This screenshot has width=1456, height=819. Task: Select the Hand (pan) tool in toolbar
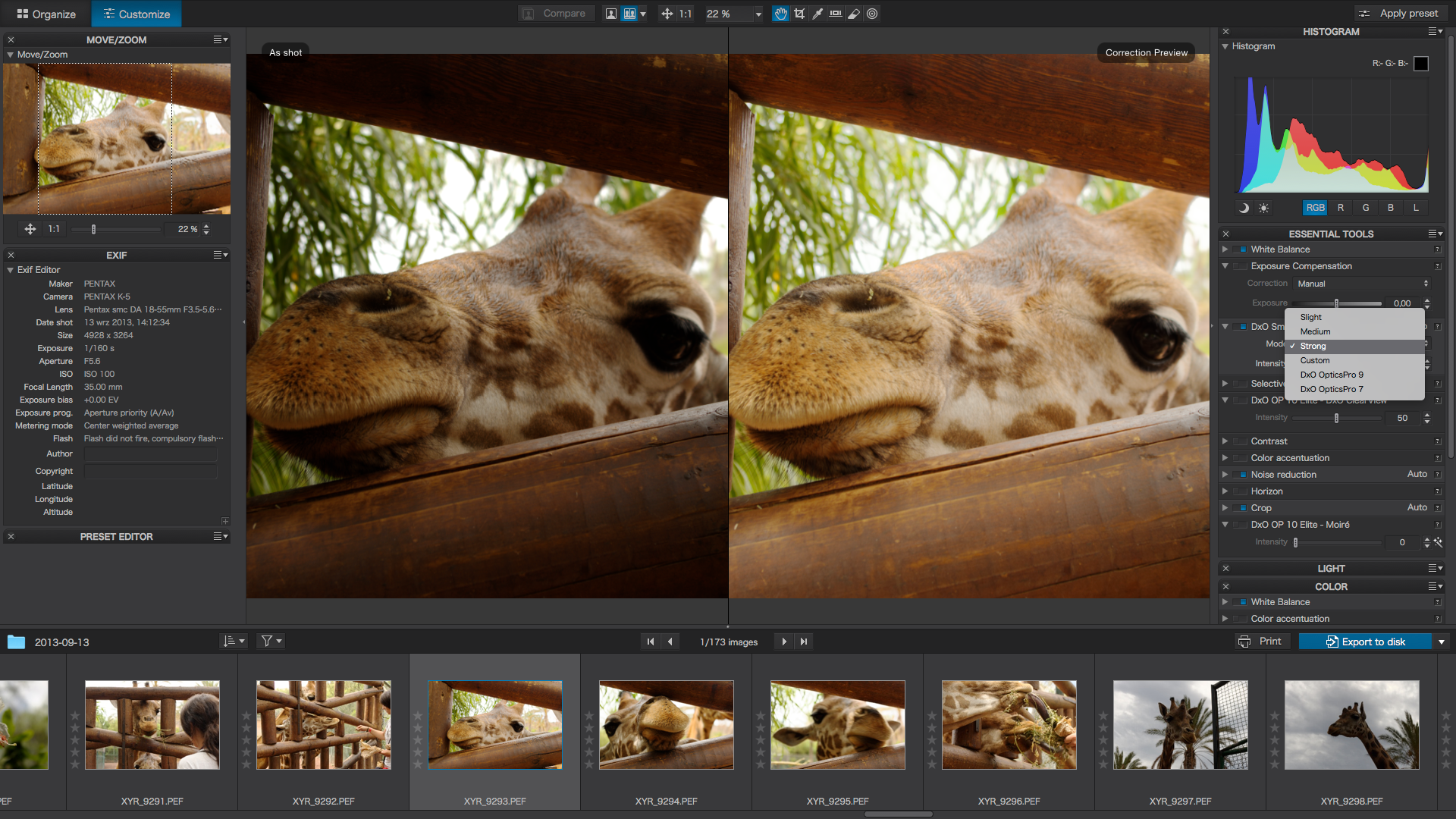click(x=780, y=14)
